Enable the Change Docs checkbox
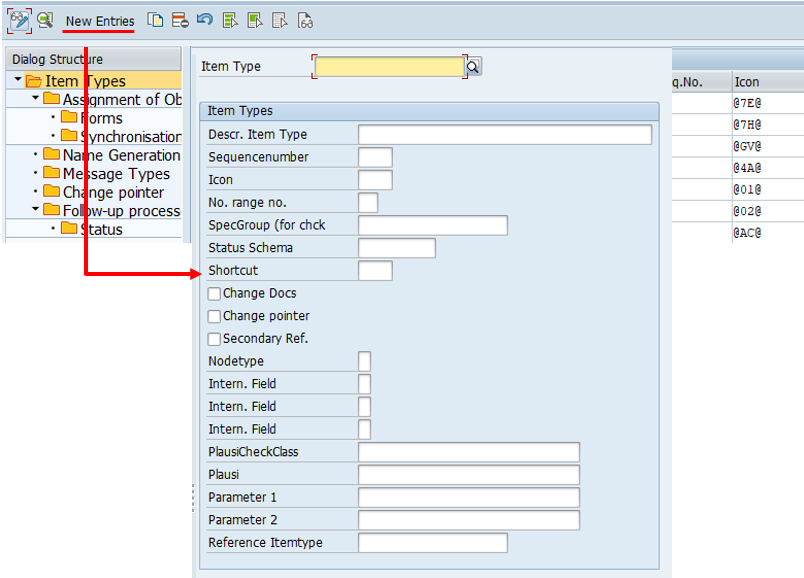Screen dimensions: 804x578 point(215,294)
